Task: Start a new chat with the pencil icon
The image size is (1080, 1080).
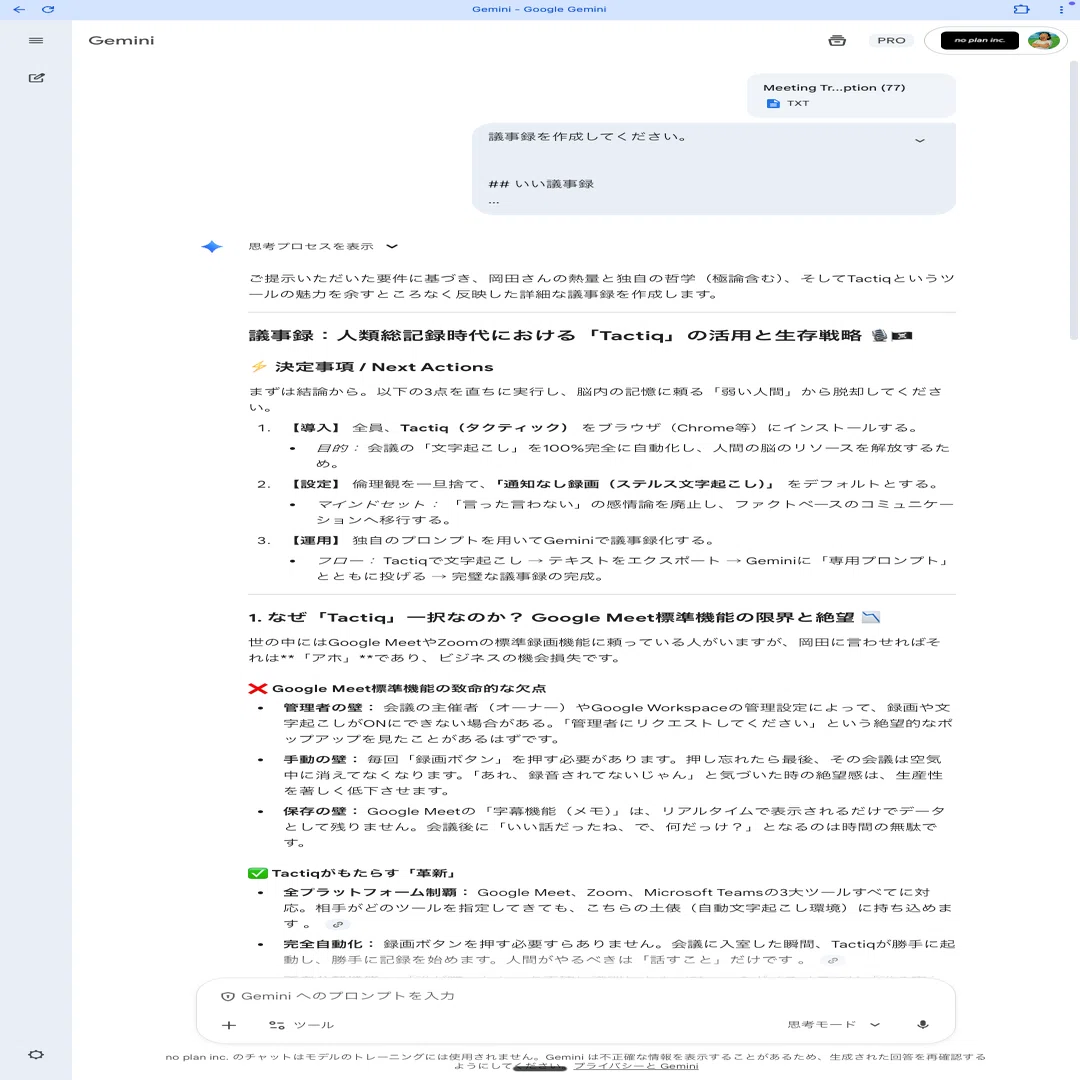Action: coord(37,78)
